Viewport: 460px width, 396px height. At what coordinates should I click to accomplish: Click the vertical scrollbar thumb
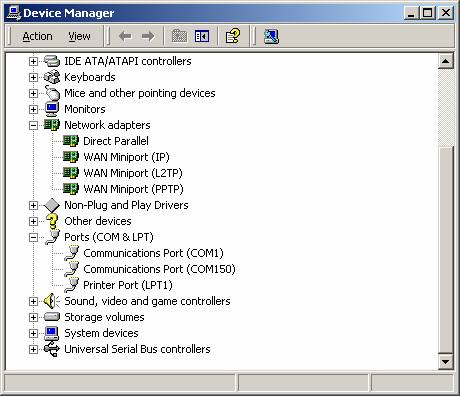[x=446, y=250]
